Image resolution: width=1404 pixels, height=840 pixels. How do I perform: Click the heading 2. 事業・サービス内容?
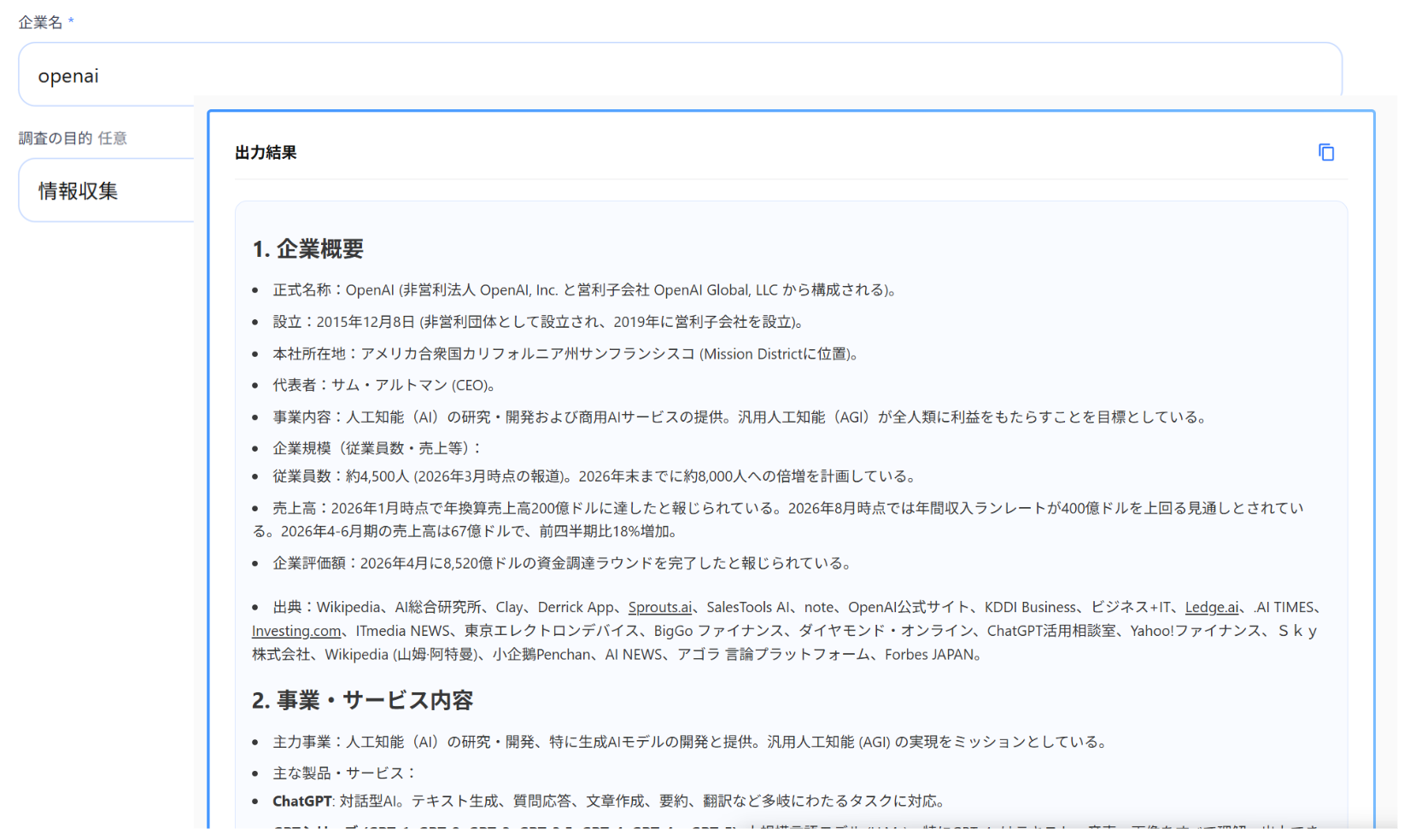point(363,701)
